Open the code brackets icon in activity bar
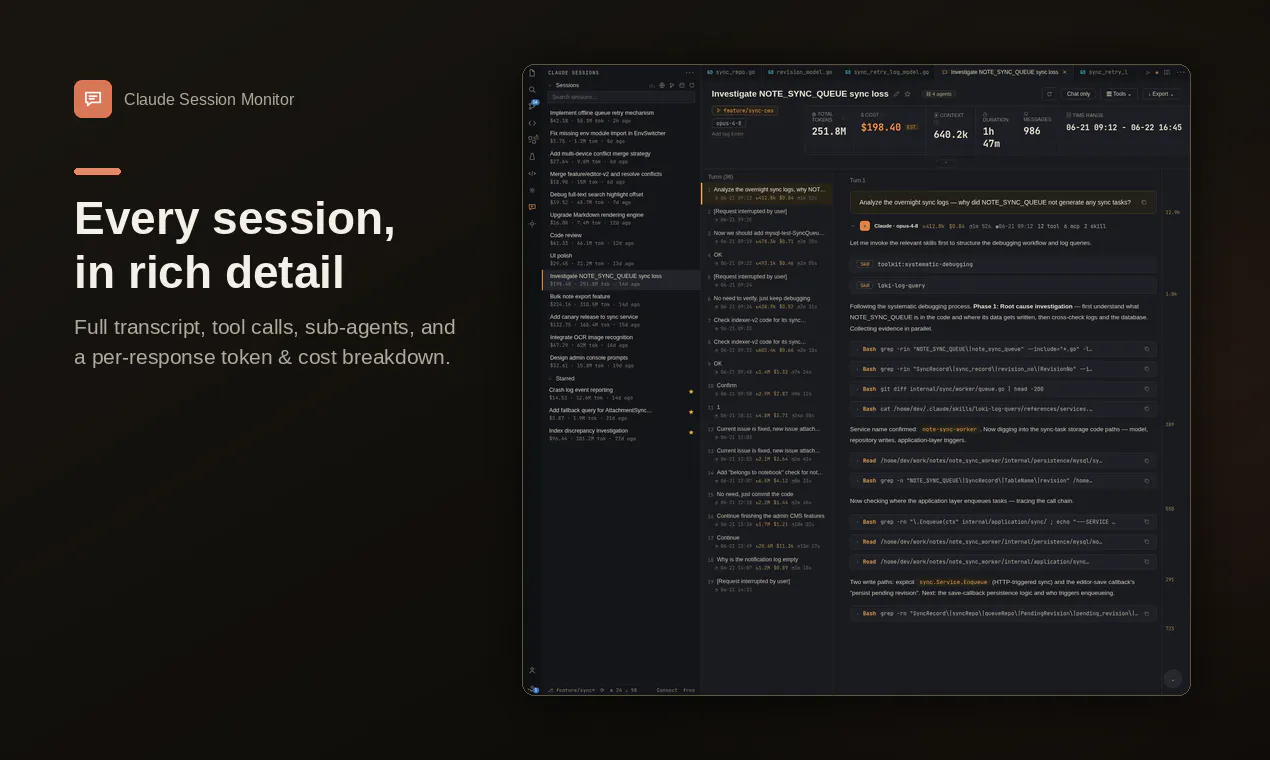 (x=532, y=123)
